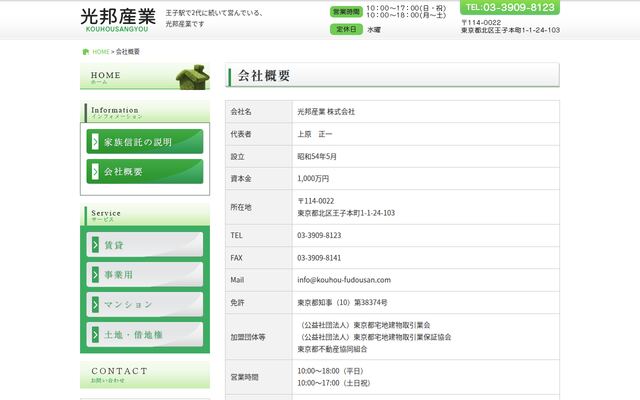Open the 賃貸 service page
This screenshot has width=640, height=400.
[145, 245]
